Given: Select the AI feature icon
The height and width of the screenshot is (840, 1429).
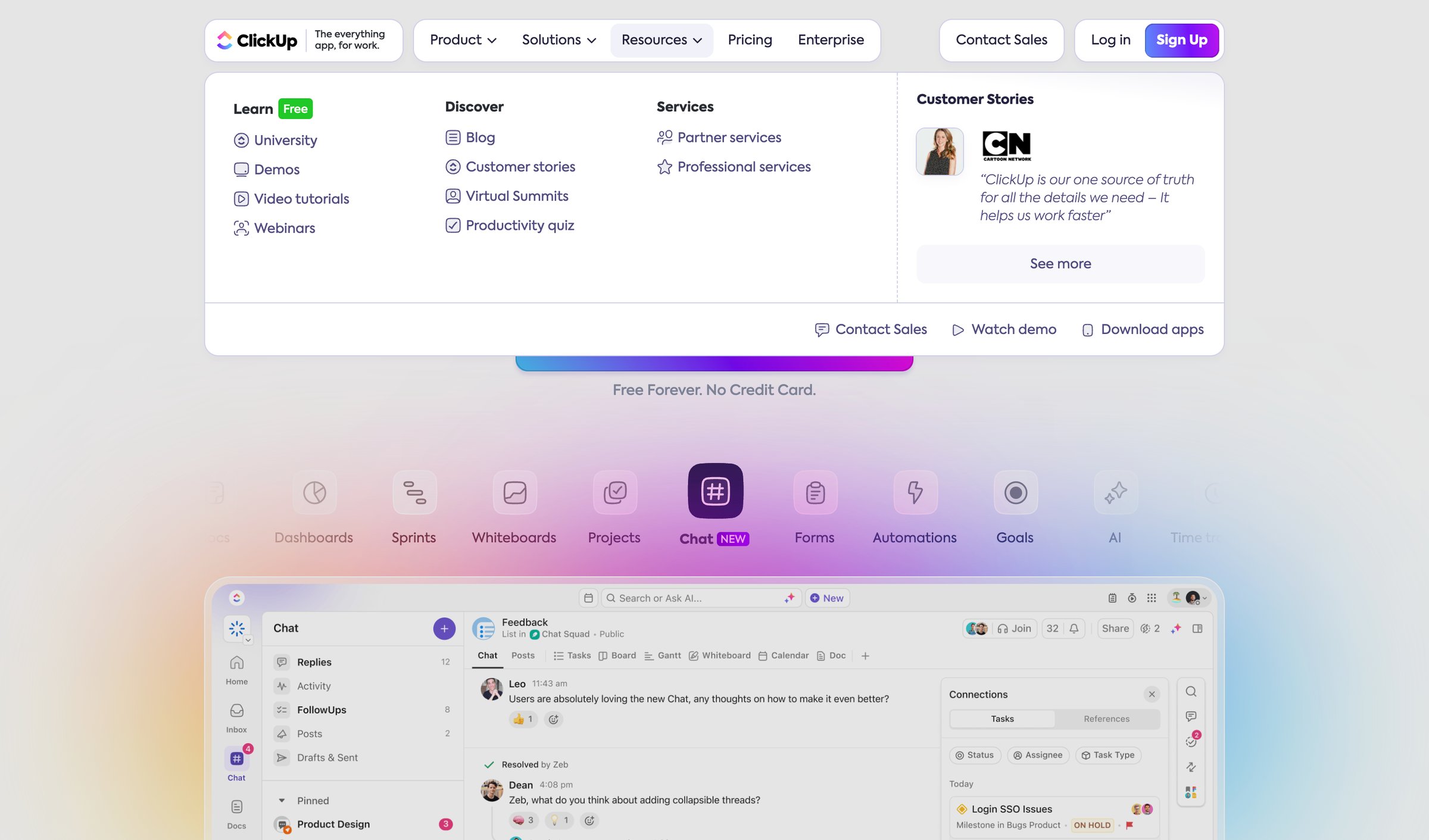Looking at the screenshot, I should [x=1115, y=492].
